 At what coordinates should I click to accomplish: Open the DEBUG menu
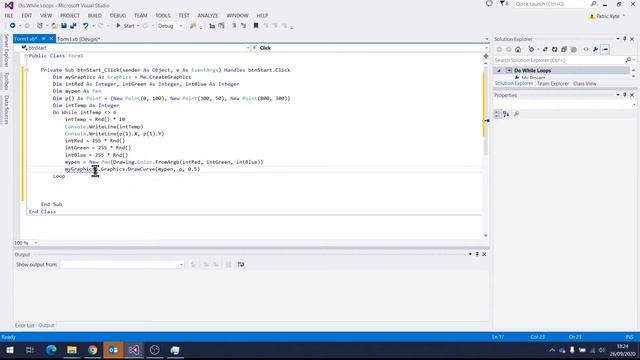[x=118, y=16]
